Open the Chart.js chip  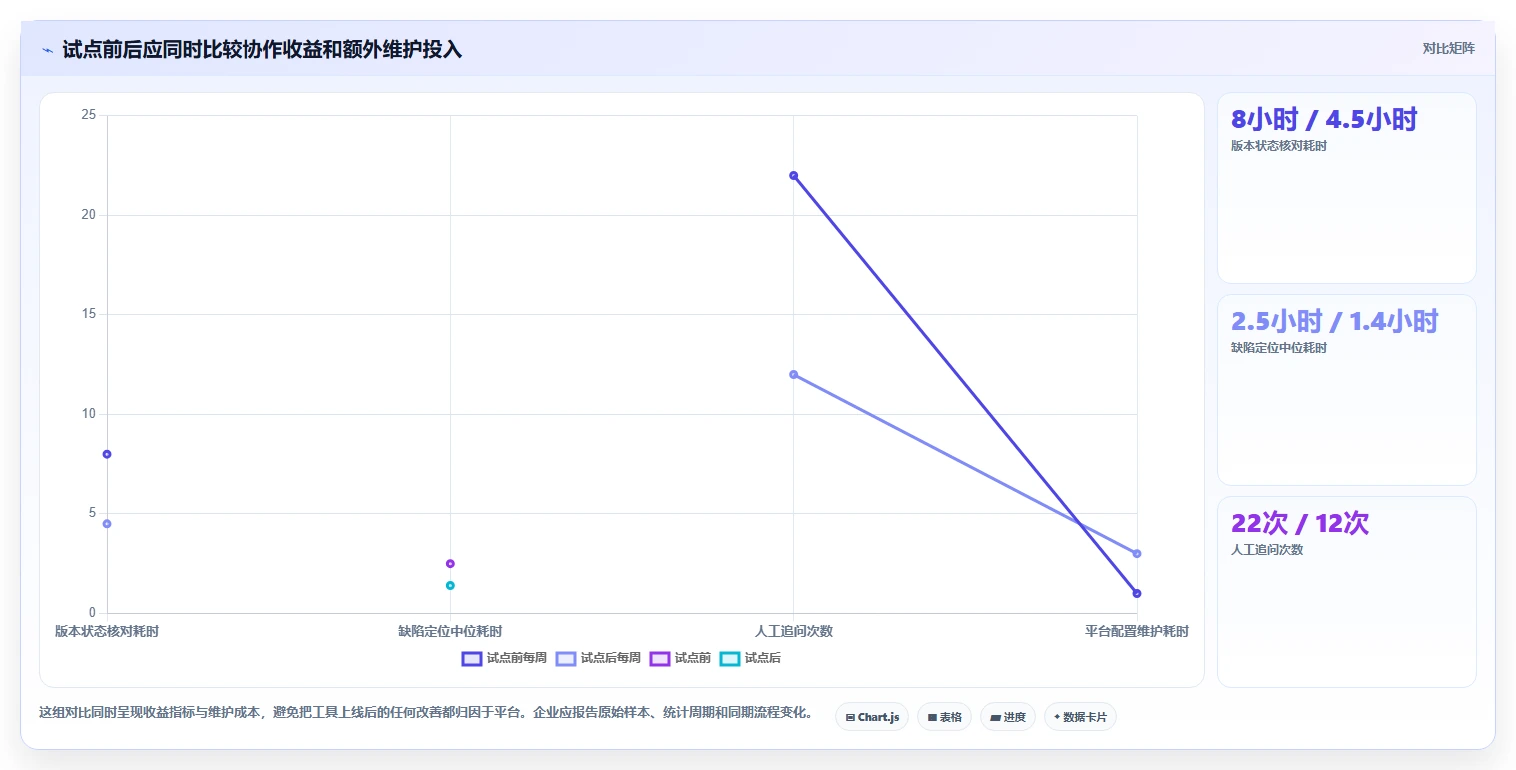[x=872, y=717]
